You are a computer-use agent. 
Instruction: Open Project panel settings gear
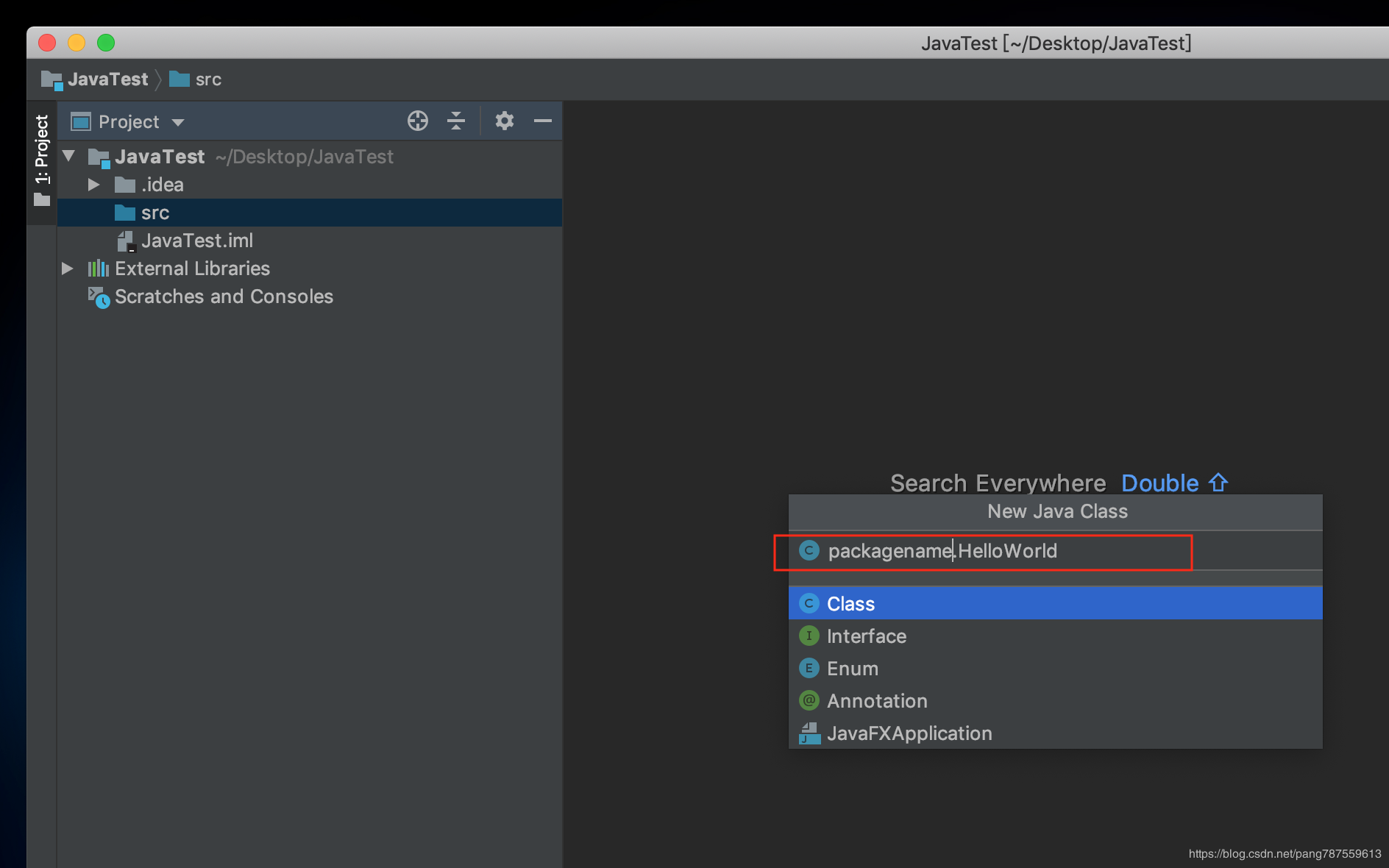[504, 121]
